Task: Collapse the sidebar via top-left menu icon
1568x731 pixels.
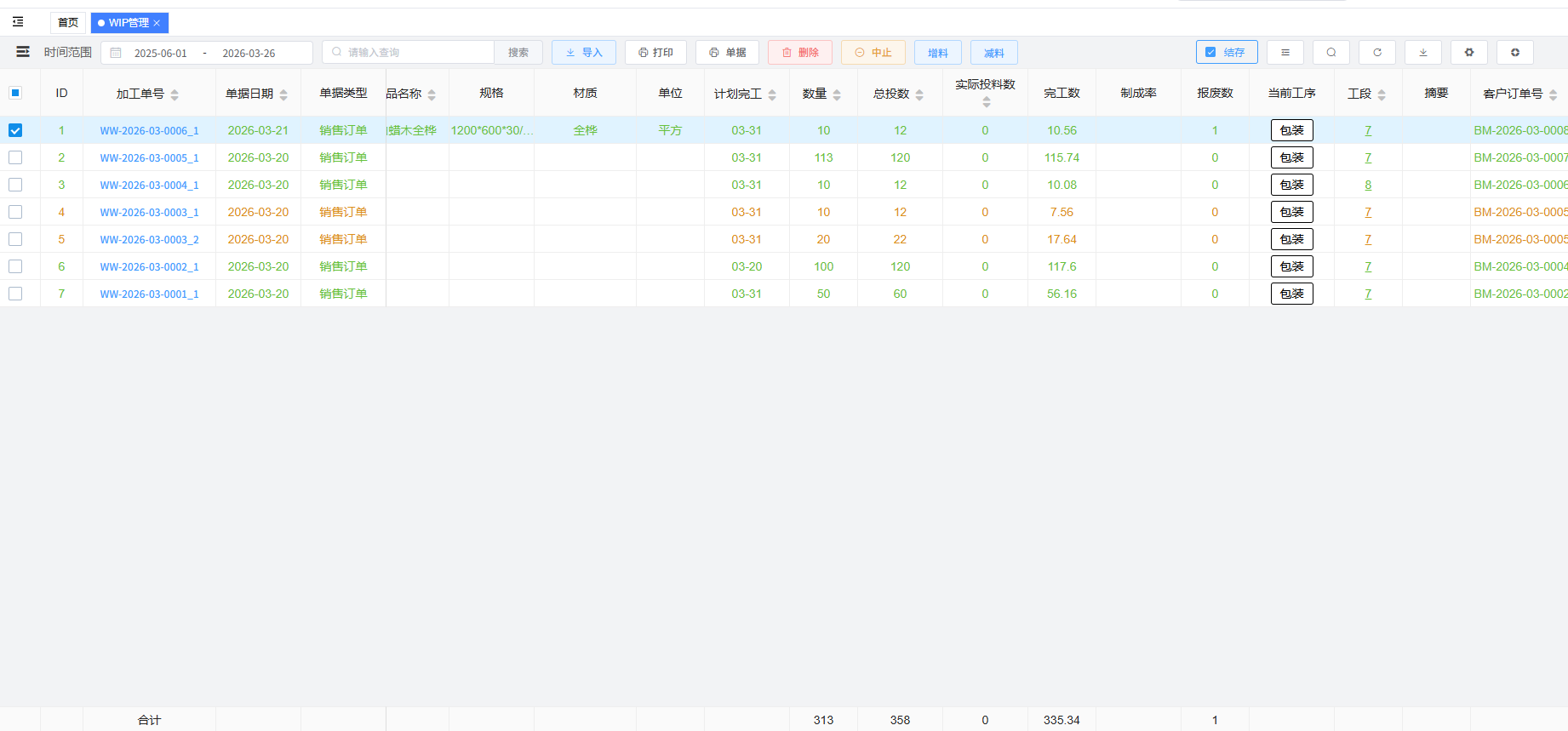Action: coord(18,22)
